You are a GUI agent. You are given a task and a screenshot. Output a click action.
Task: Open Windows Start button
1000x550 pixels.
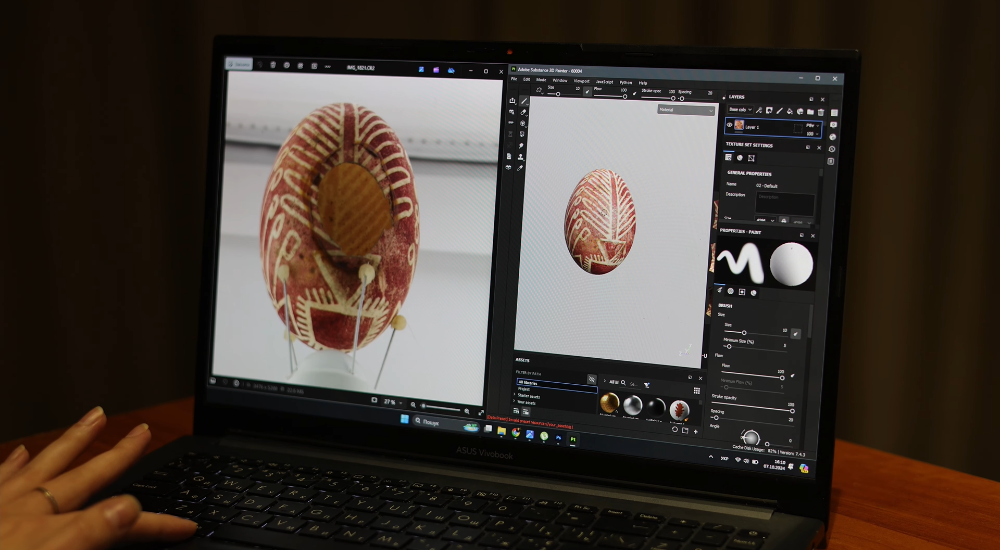(405, 419)
